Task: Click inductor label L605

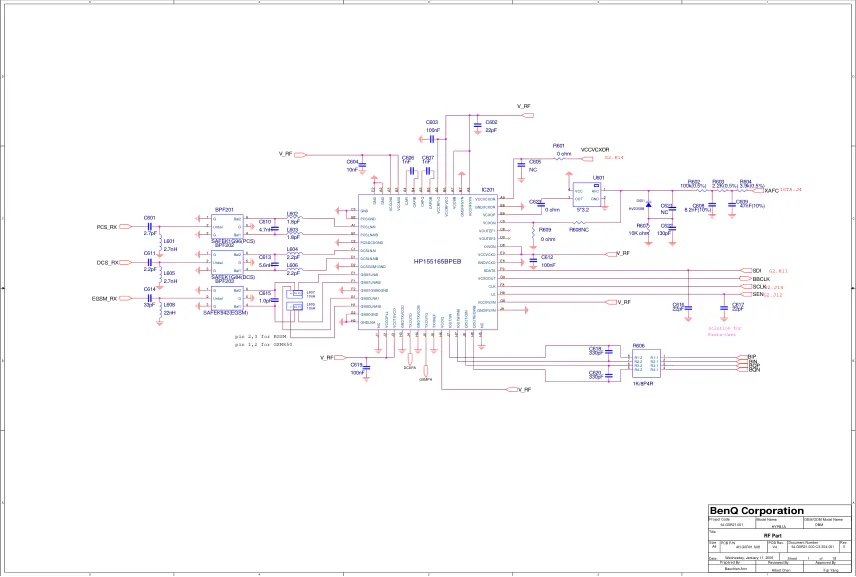Action: 169,273
